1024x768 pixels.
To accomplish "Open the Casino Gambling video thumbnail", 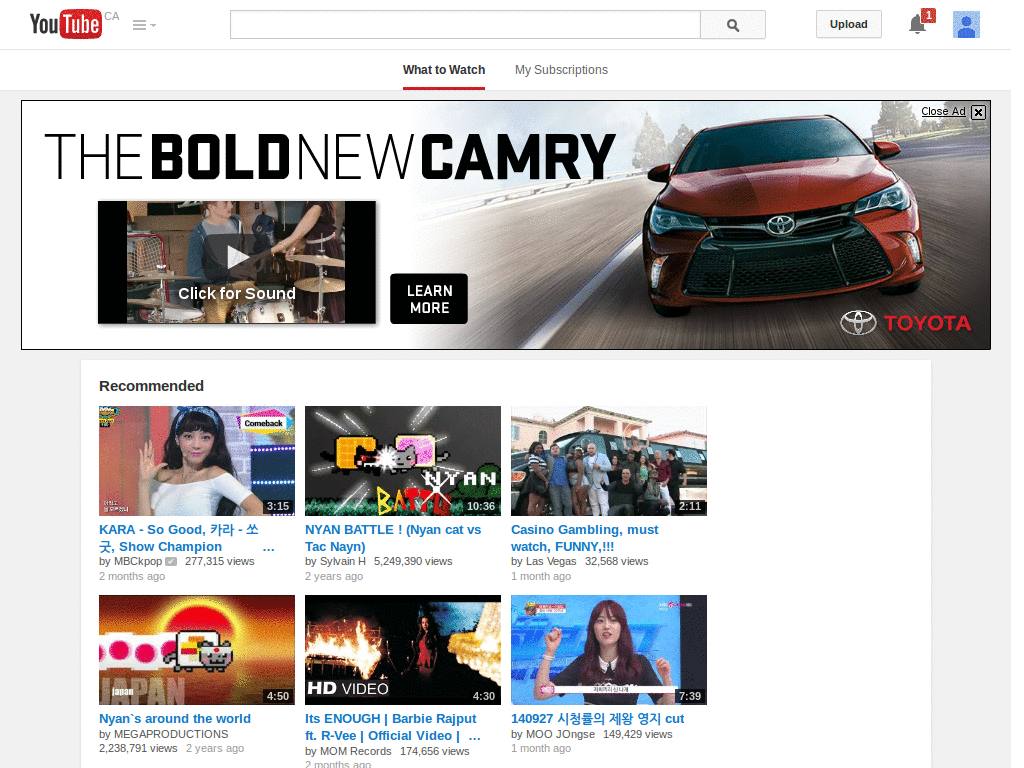I will (x=609, y=461).
